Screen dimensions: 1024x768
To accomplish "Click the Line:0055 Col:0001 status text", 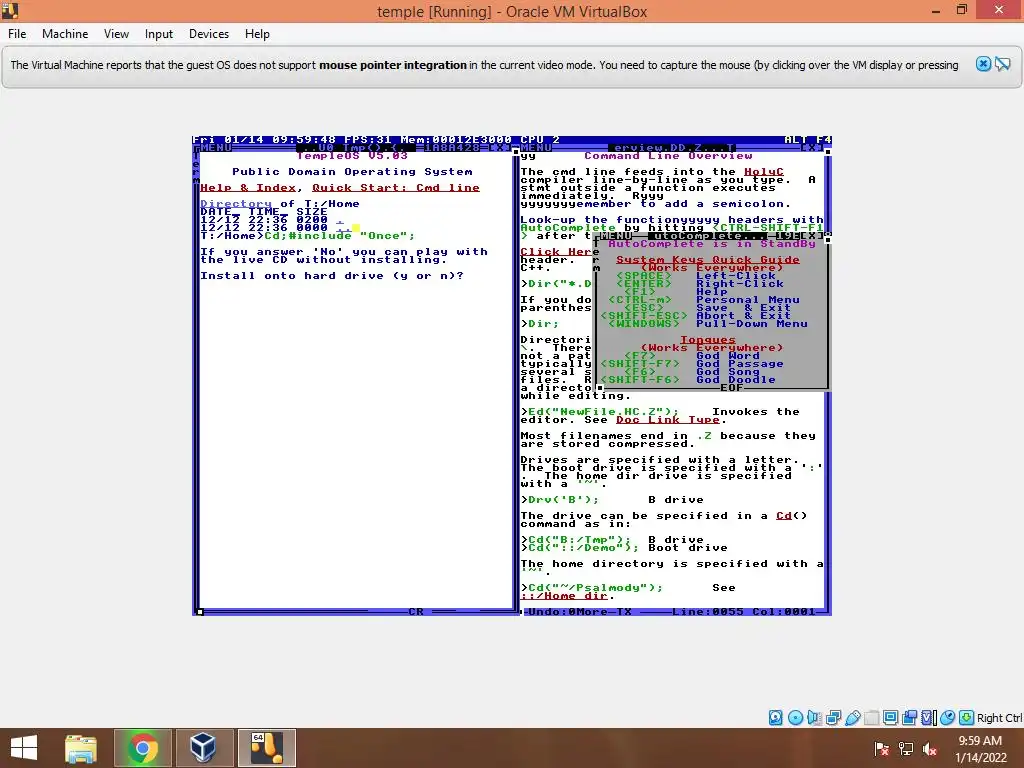I will (x=744, y=612).
